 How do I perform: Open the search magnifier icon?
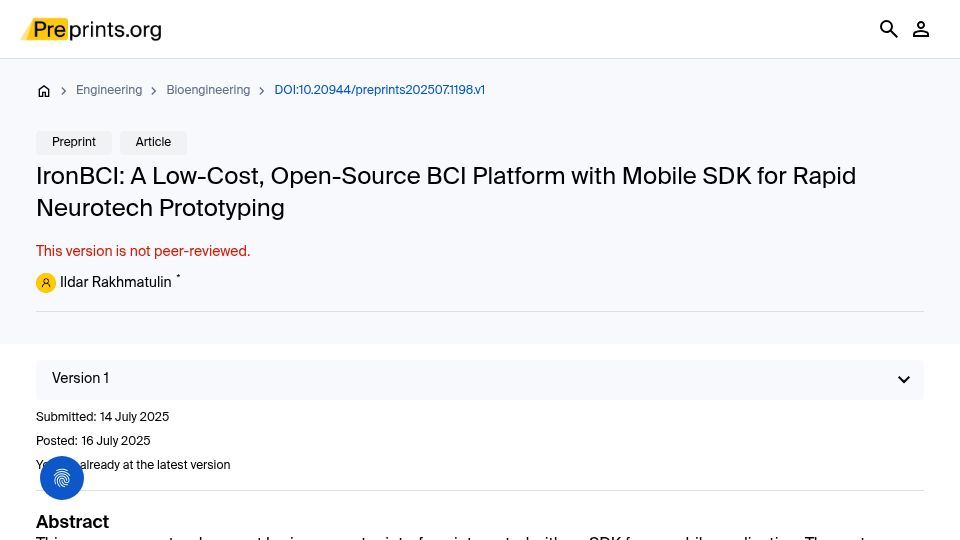[x=888, y=29]
